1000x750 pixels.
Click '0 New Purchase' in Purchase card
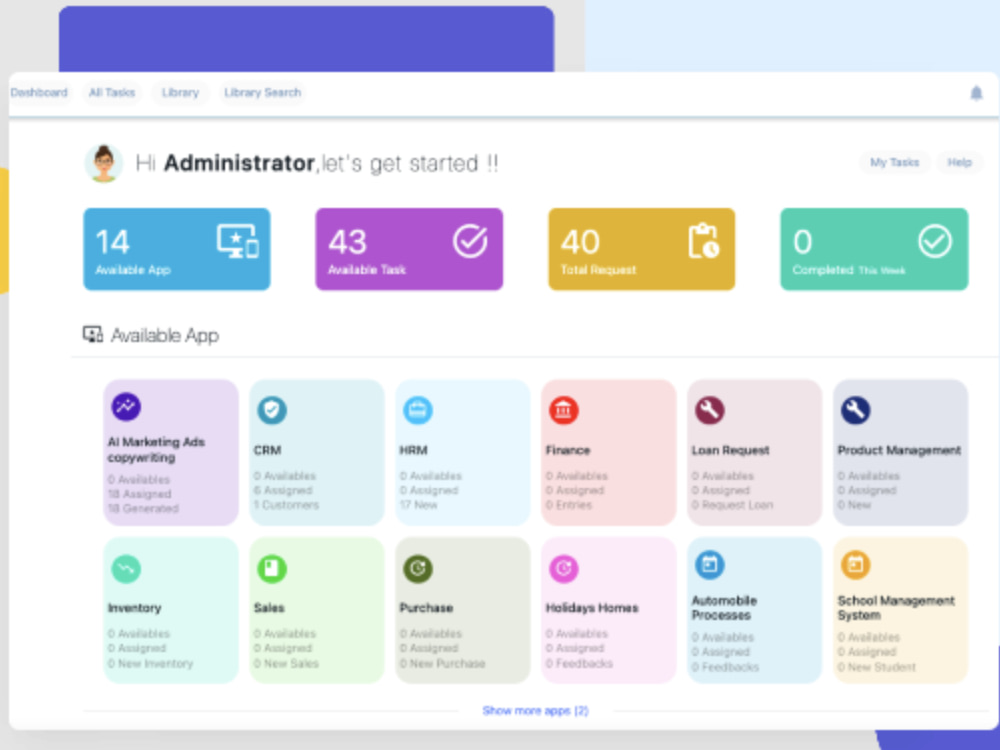click(x=442, y=663)
